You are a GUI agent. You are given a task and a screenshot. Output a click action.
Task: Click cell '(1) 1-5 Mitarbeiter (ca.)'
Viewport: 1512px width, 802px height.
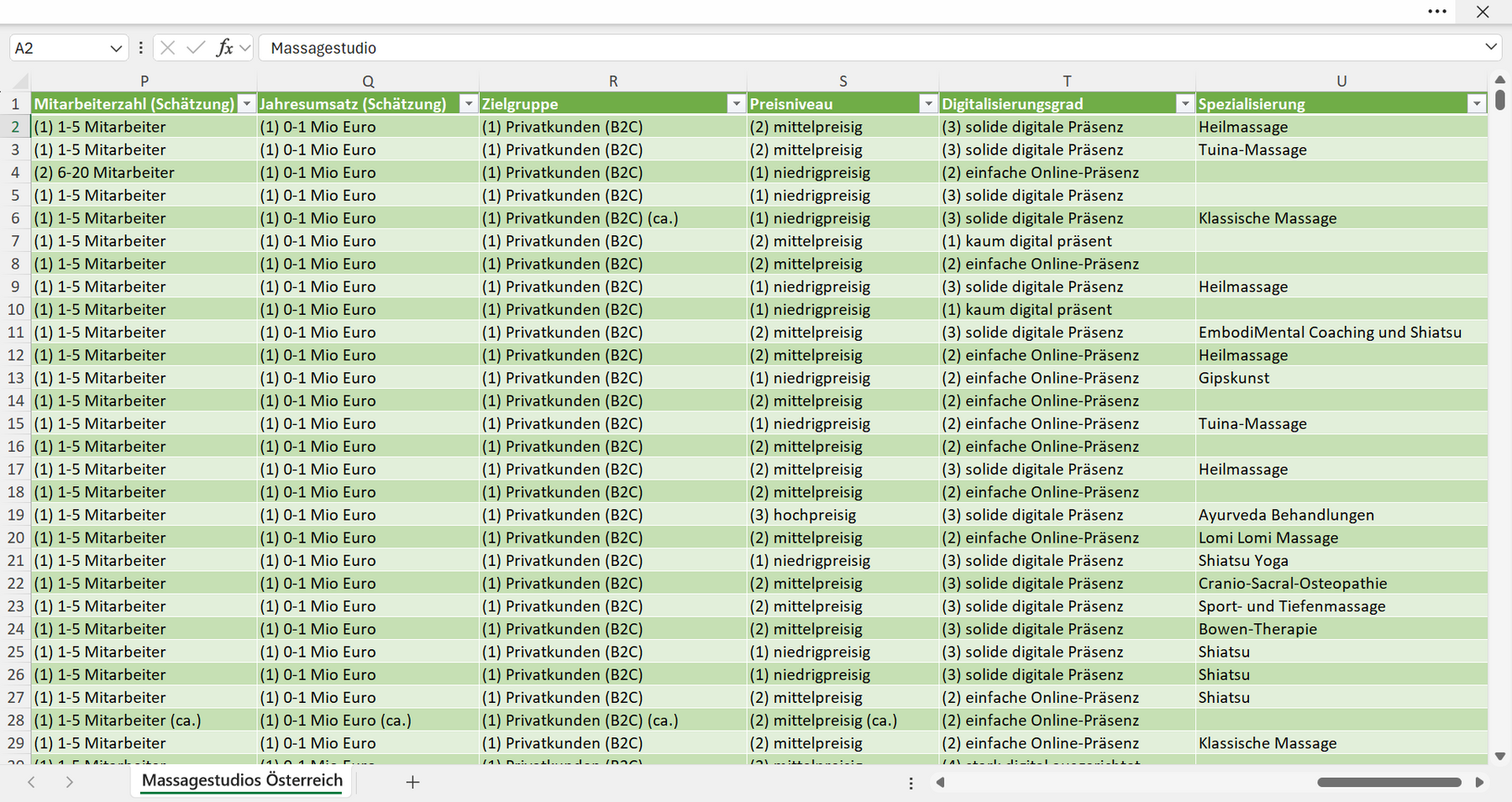[144, 721]
